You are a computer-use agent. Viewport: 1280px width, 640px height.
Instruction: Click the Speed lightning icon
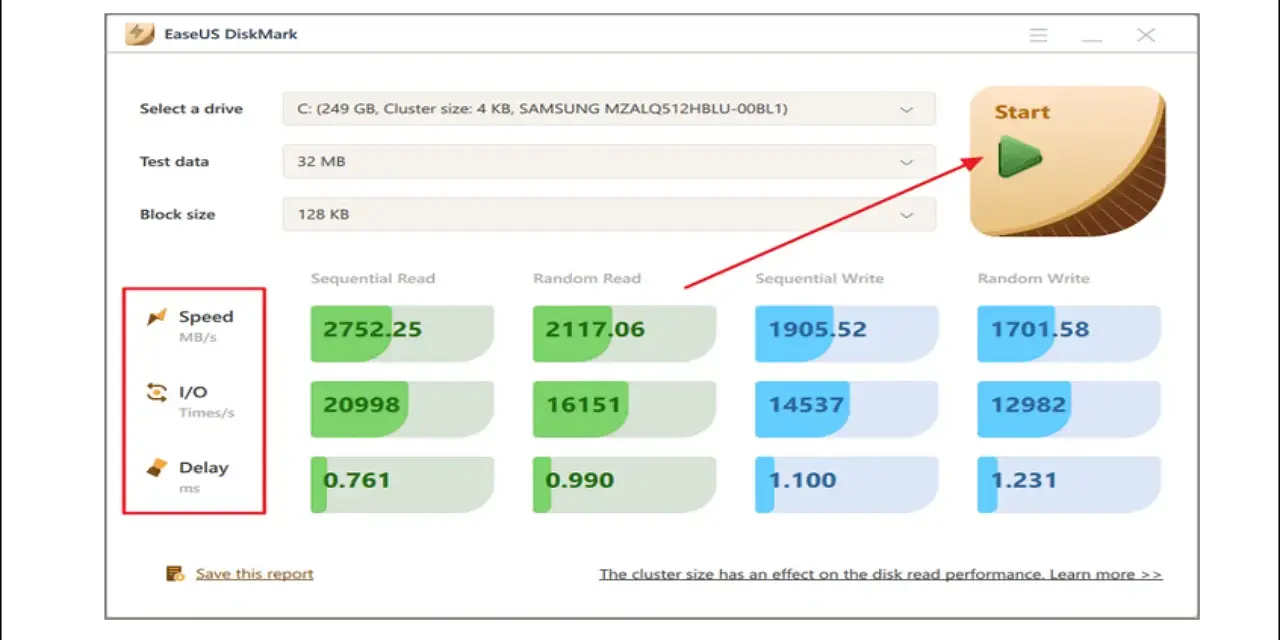click(x=157, y=318)
